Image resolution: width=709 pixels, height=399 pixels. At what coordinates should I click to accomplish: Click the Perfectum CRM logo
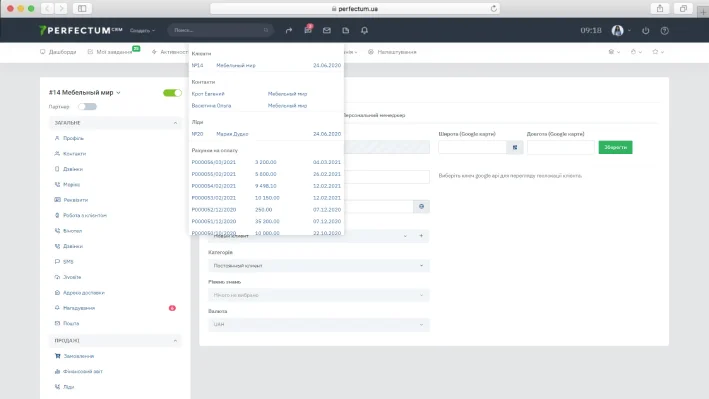click(x=80, y=30)
